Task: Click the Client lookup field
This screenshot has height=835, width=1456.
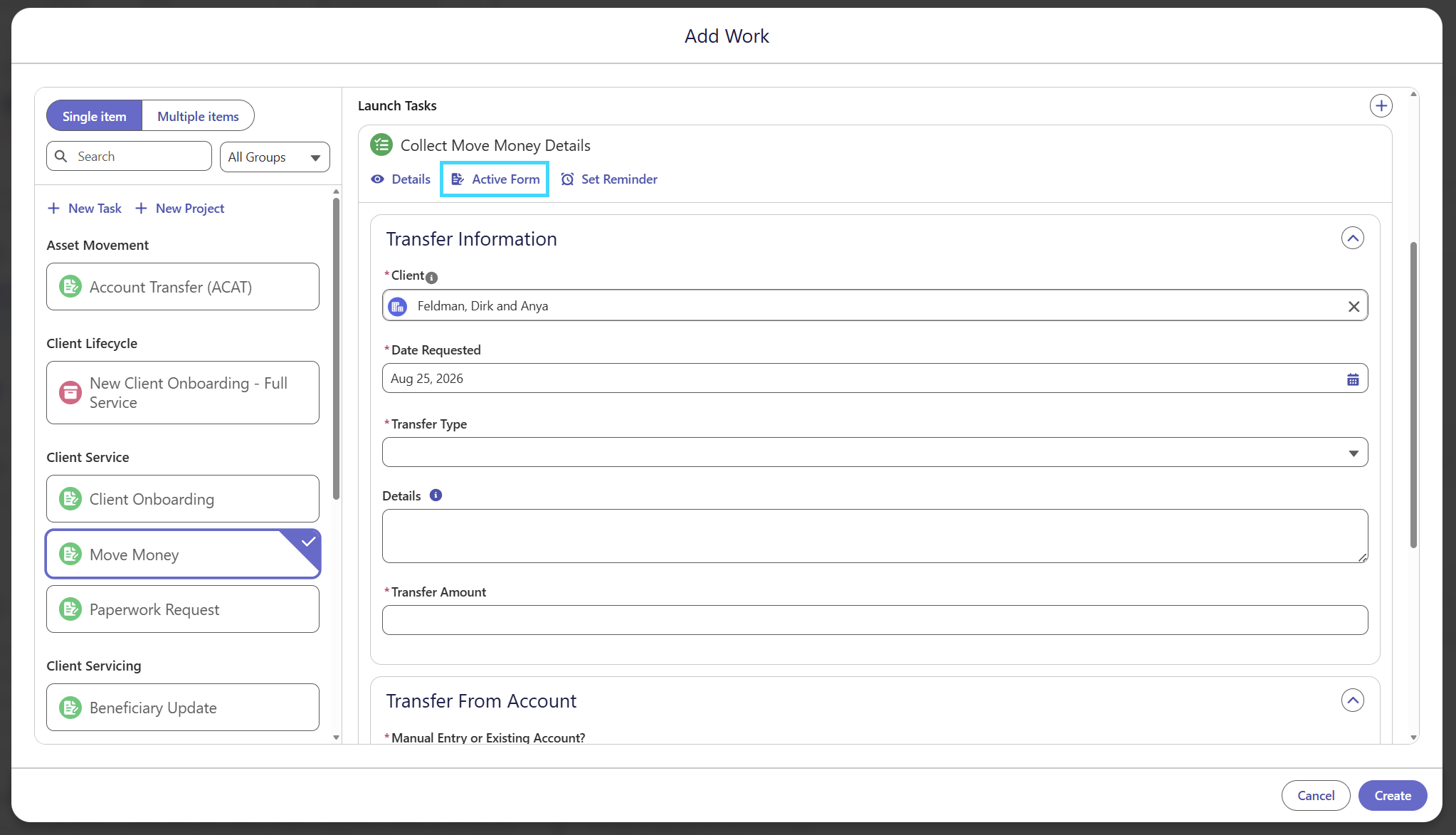Action: 875,305
